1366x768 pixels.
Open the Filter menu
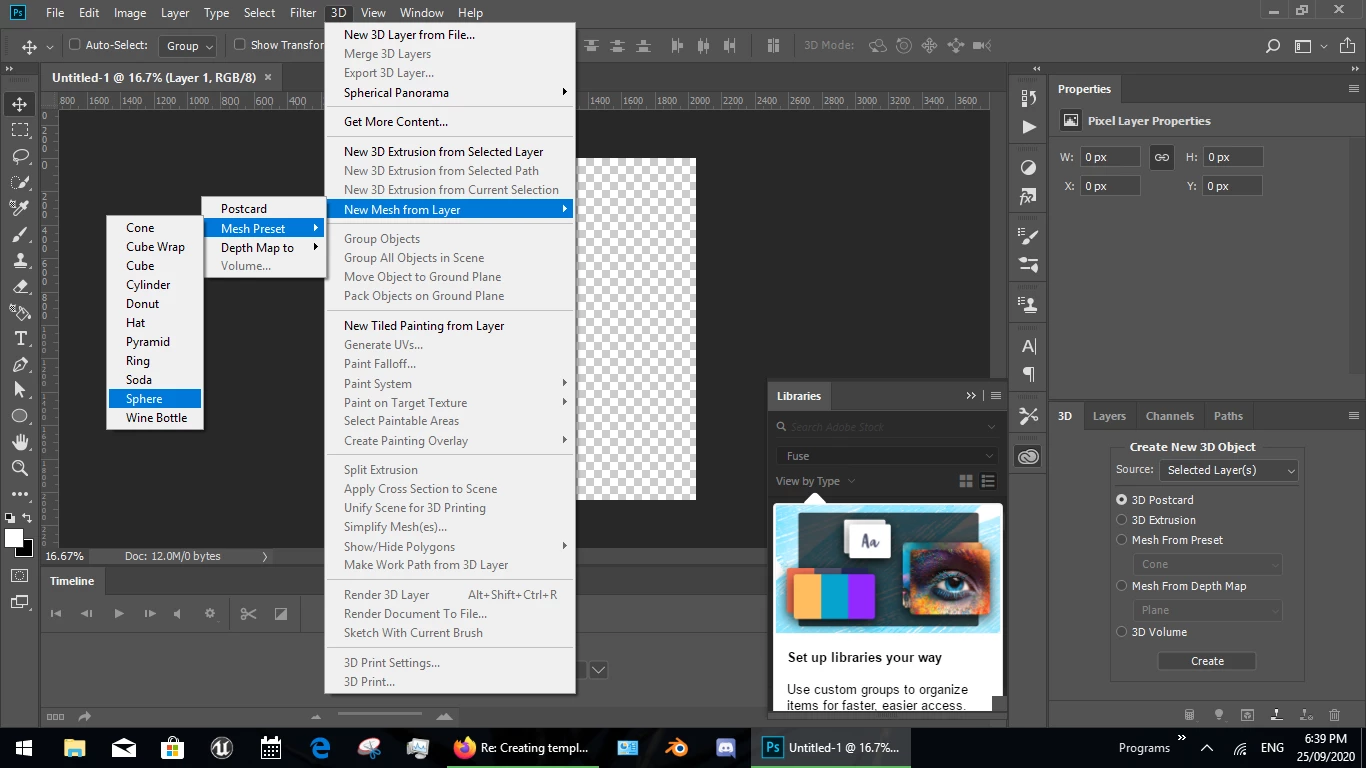point(303,13)
